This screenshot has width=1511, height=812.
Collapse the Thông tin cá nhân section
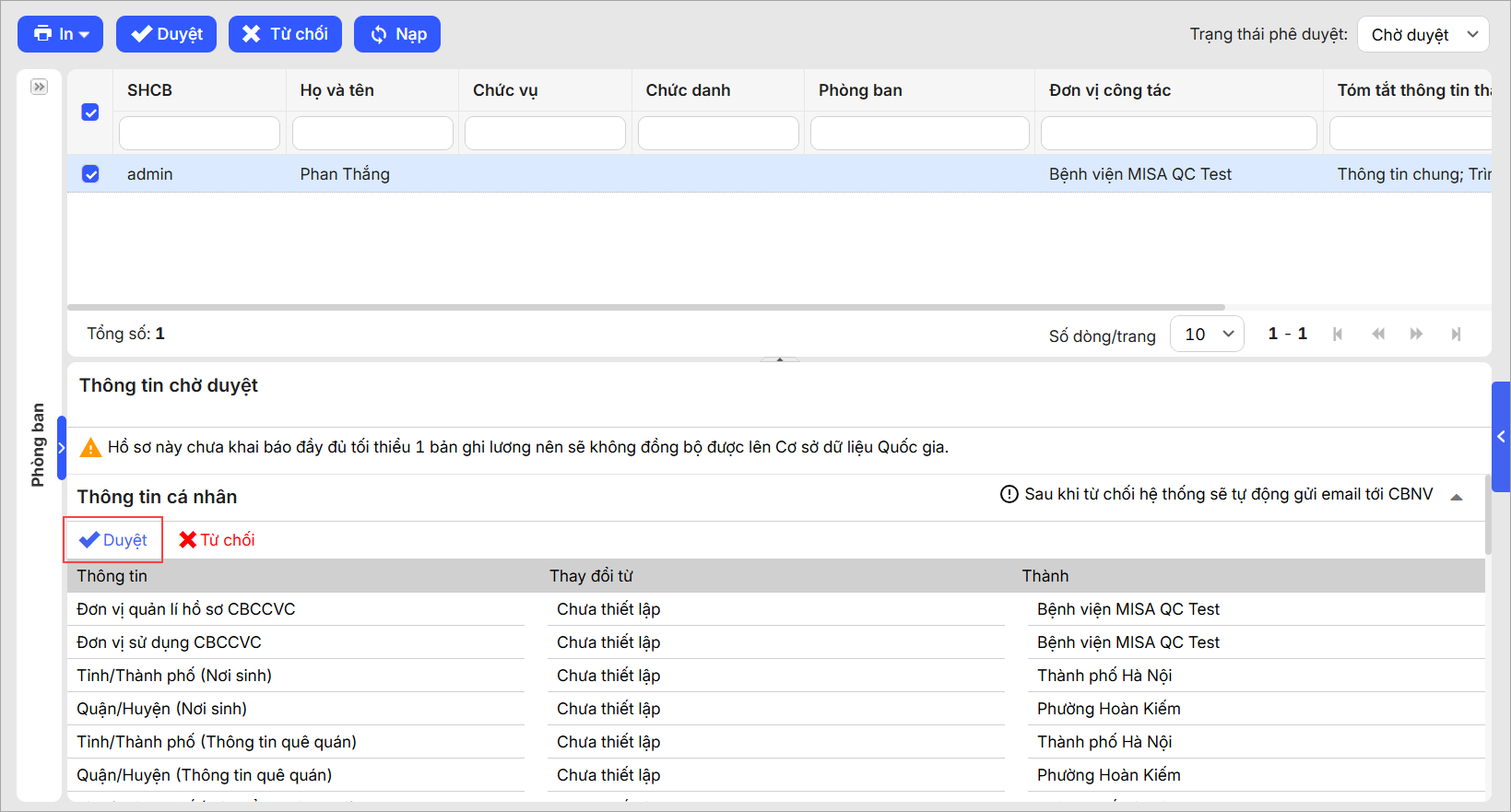click(1457, 497)
